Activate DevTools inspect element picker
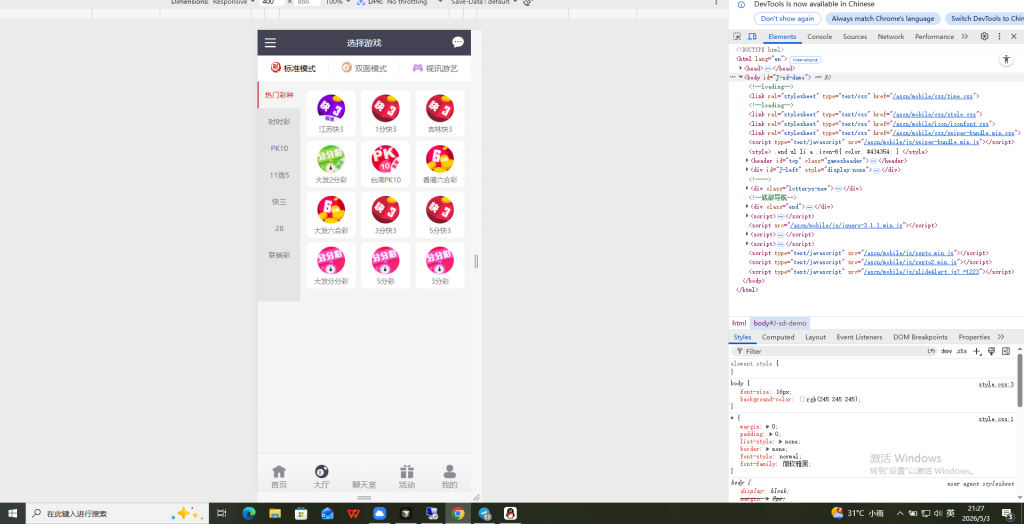Viewport: 1024px width, 524px height. tap(737, 37)
